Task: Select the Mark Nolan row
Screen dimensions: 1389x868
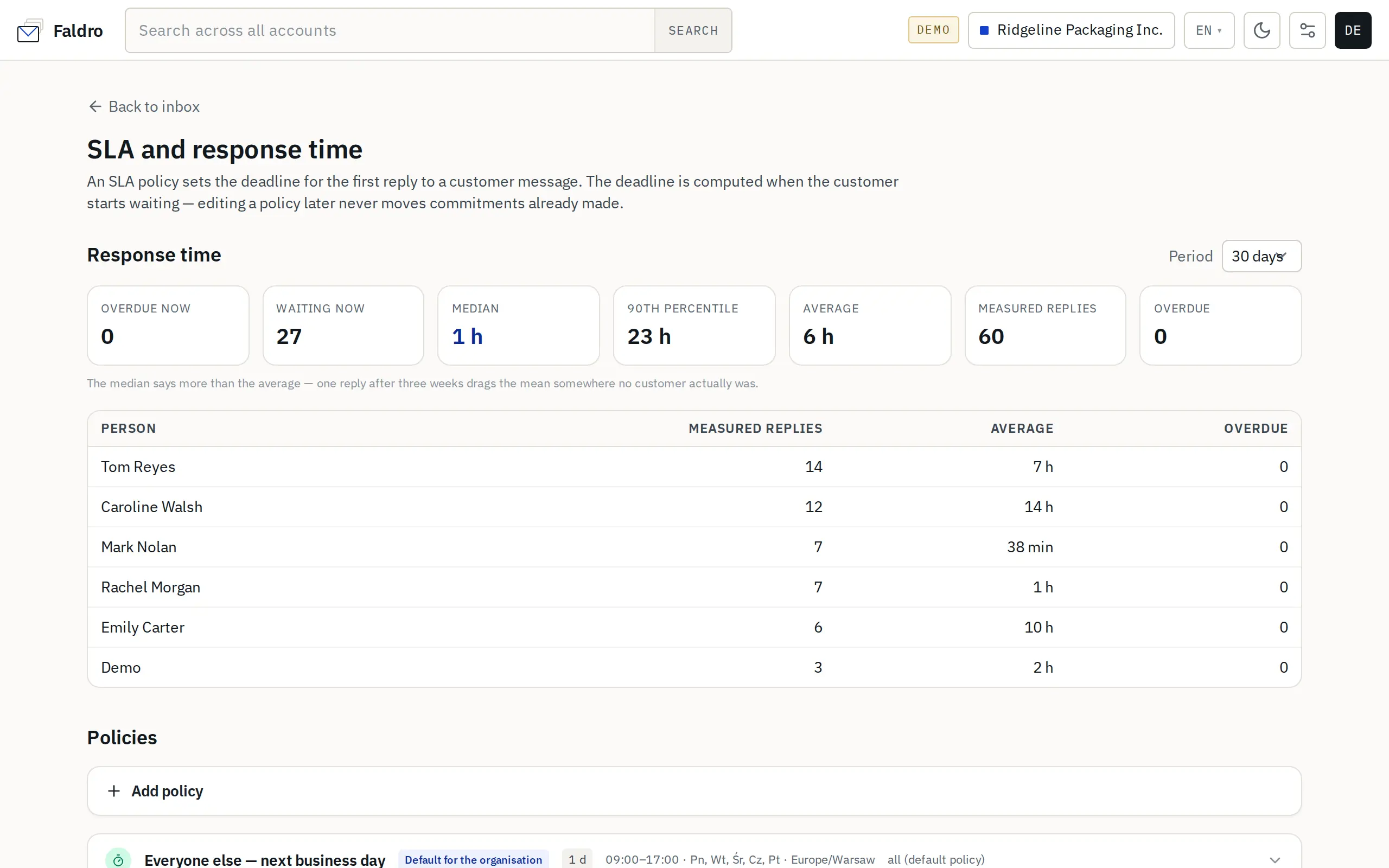Action: coord(694,547)
